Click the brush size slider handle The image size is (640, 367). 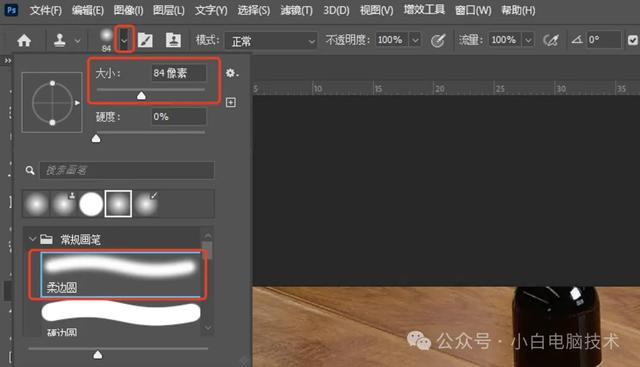coord(141,96)
